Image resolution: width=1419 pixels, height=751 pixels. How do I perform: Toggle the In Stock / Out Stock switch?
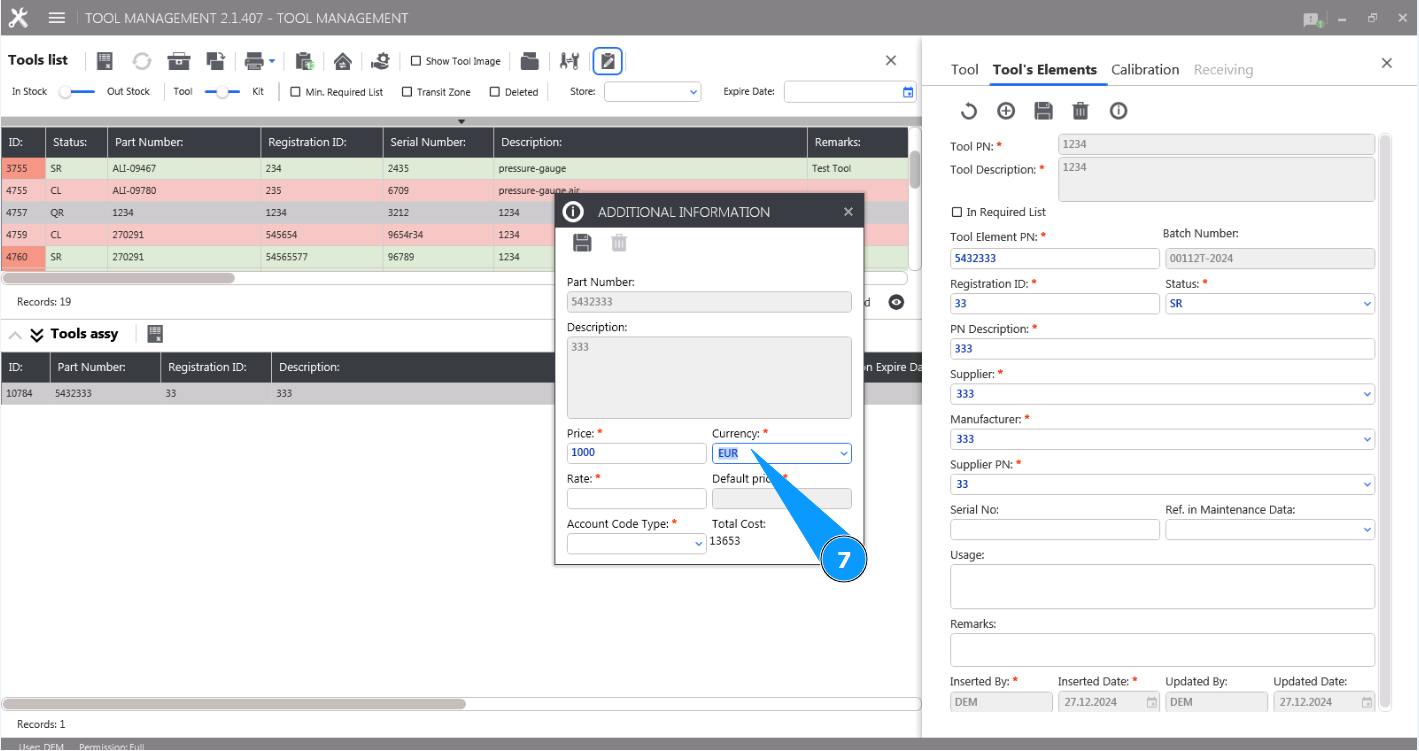click(77, 92)
